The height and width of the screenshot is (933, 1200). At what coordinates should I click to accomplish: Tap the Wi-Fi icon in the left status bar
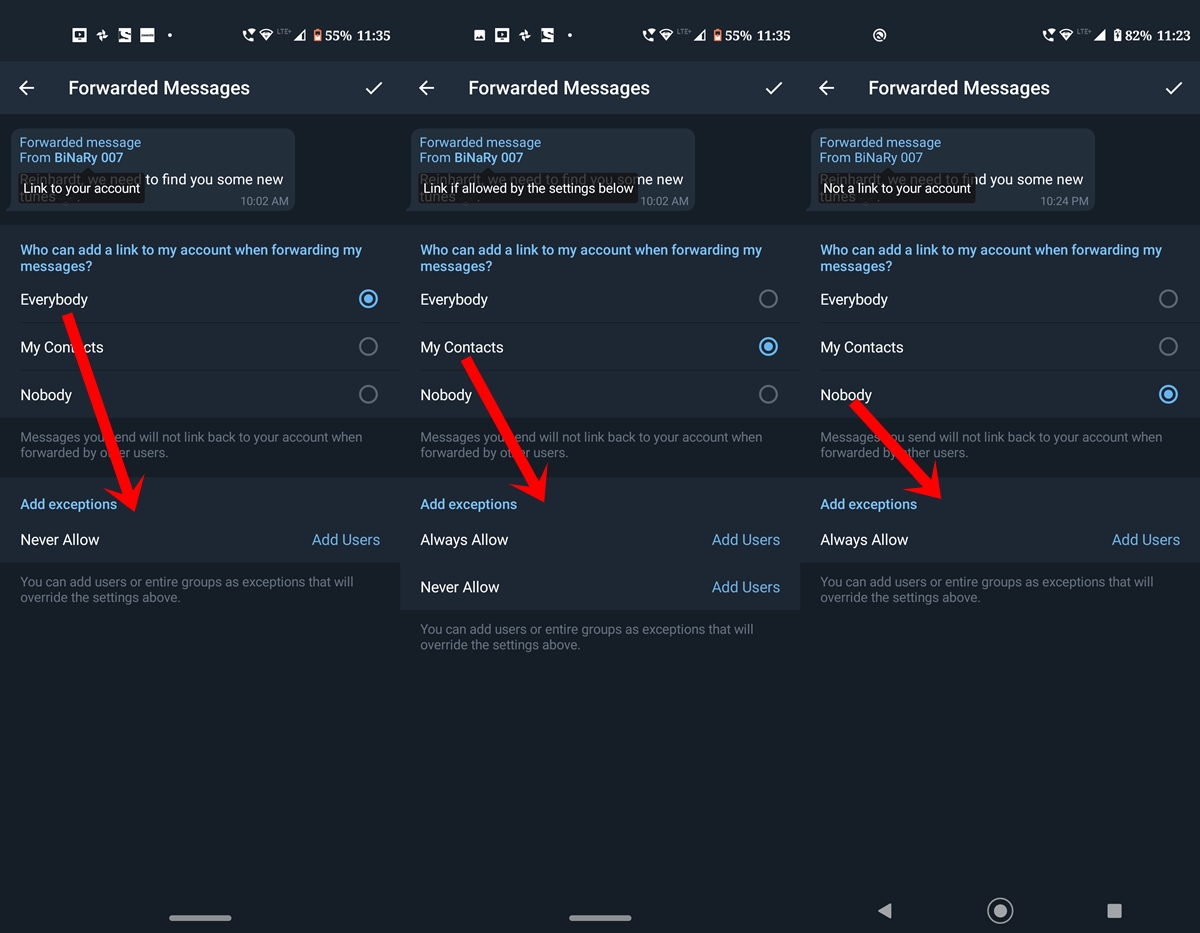click(x=266, y=35)
